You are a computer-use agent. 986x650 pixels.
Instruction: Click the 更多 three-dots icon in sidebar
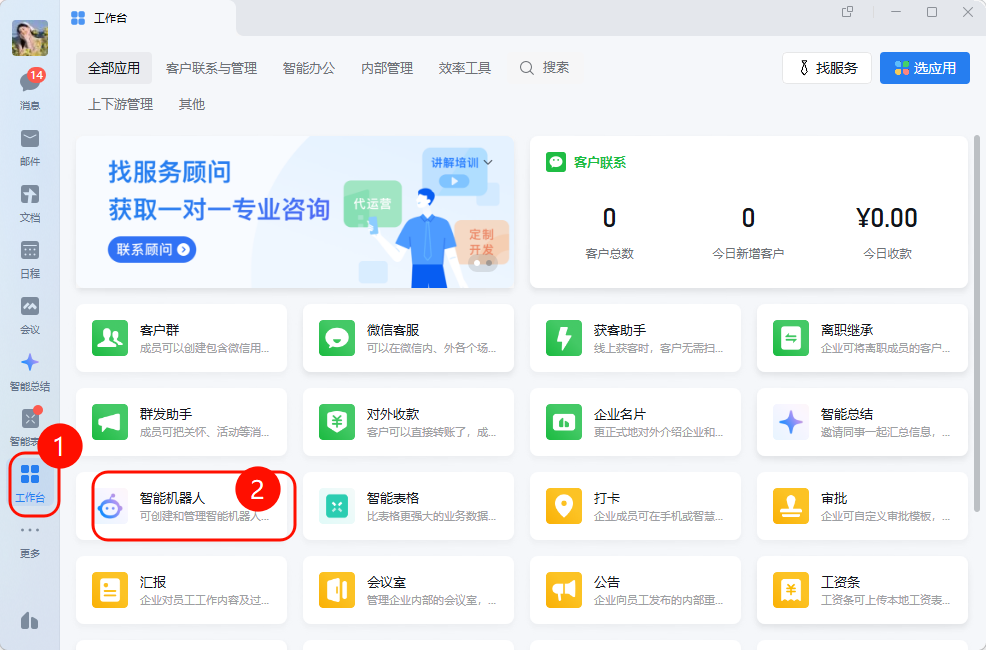tap(30, 530)
